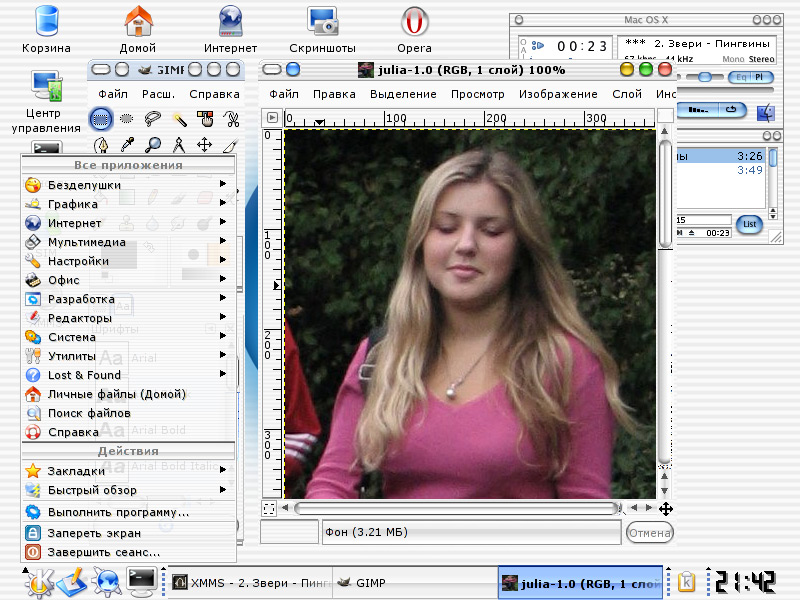This screenshot has height=600, width=800.
Task: Pick the Paths pen tool
Action: [x=101, y=145]
